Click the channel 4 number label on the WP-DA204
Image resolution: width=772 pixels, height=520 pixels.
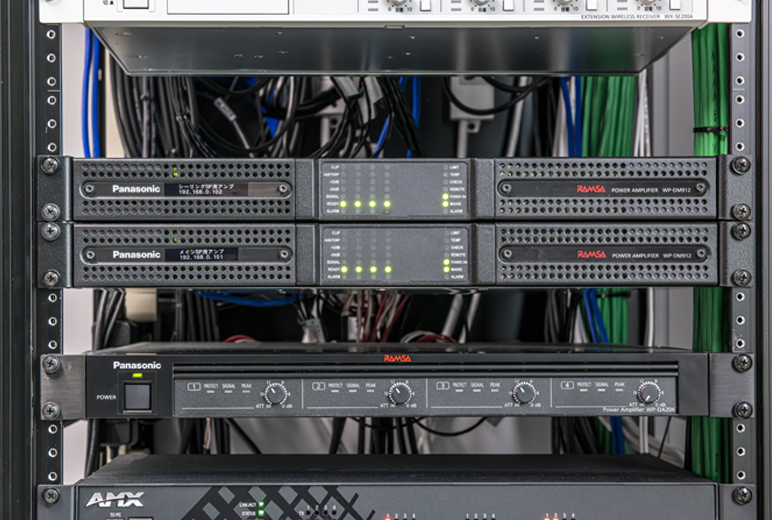(x=567, y=385)
